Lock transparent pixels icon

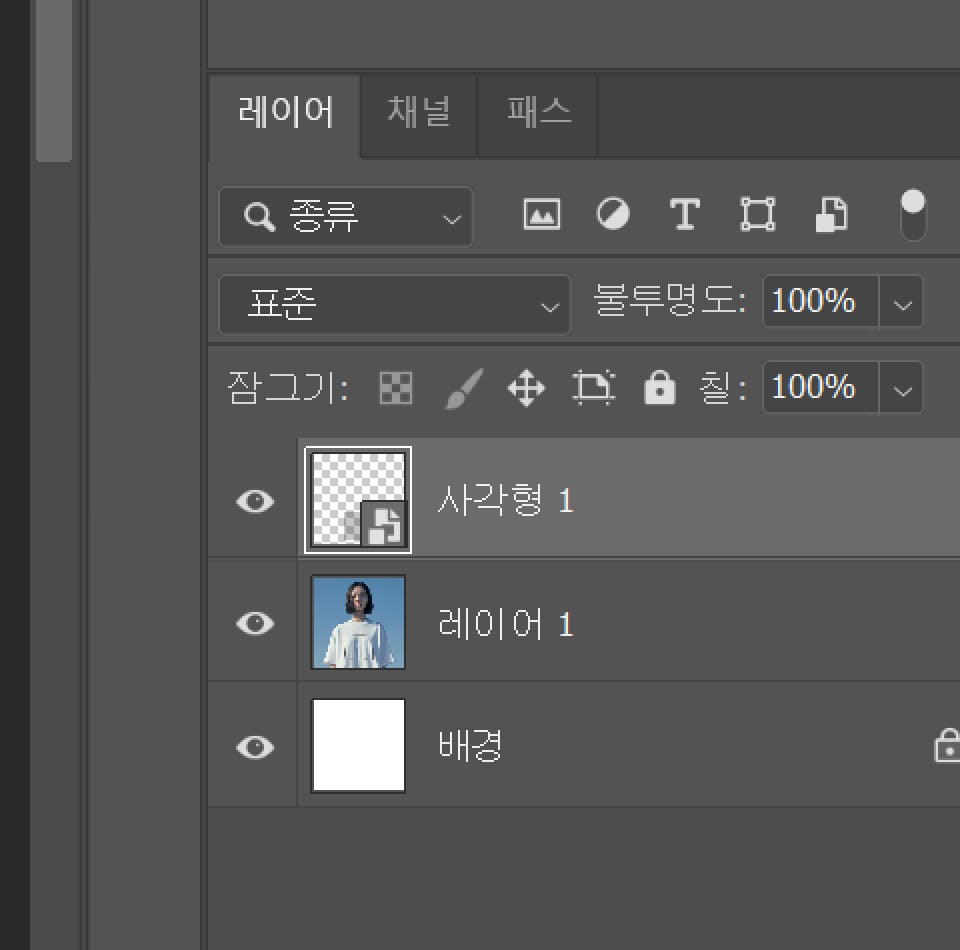coord(396,388)
